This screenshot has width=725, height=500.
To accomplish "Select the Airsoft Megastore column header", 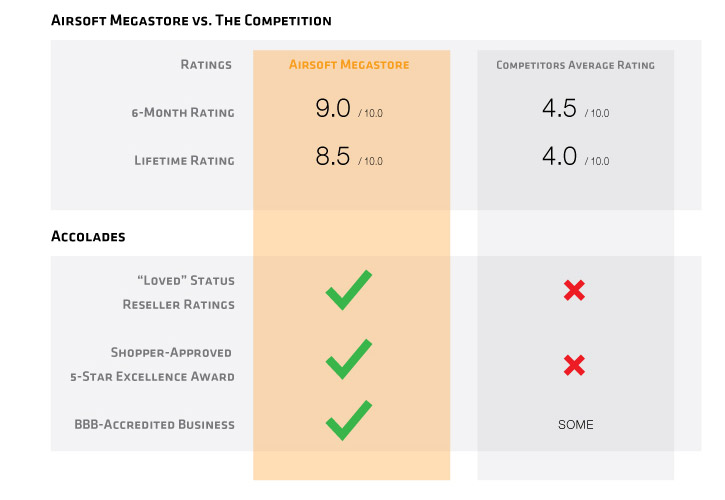I will click(349, 65).
